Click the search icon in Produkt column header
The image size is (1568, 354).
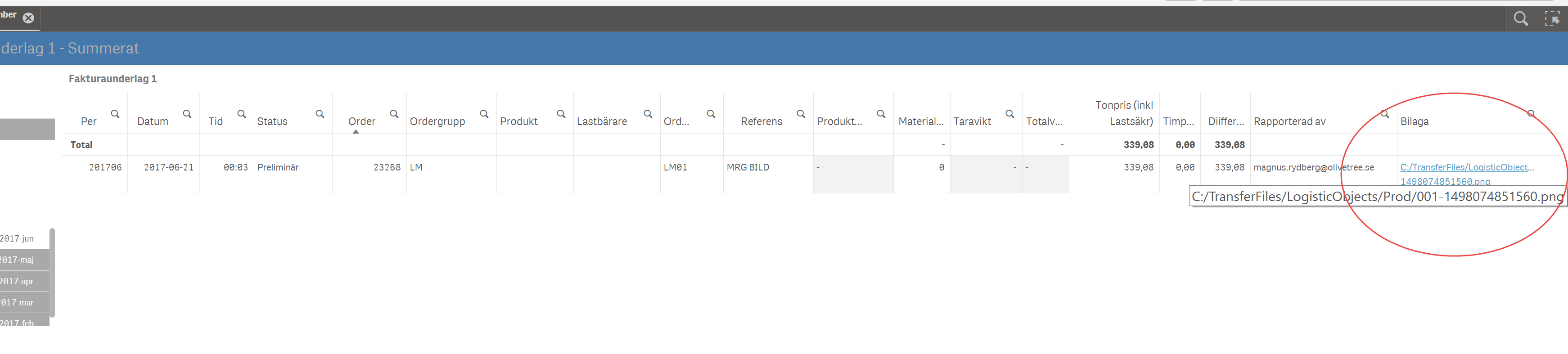pyautogui.click(x=561, y=114)
